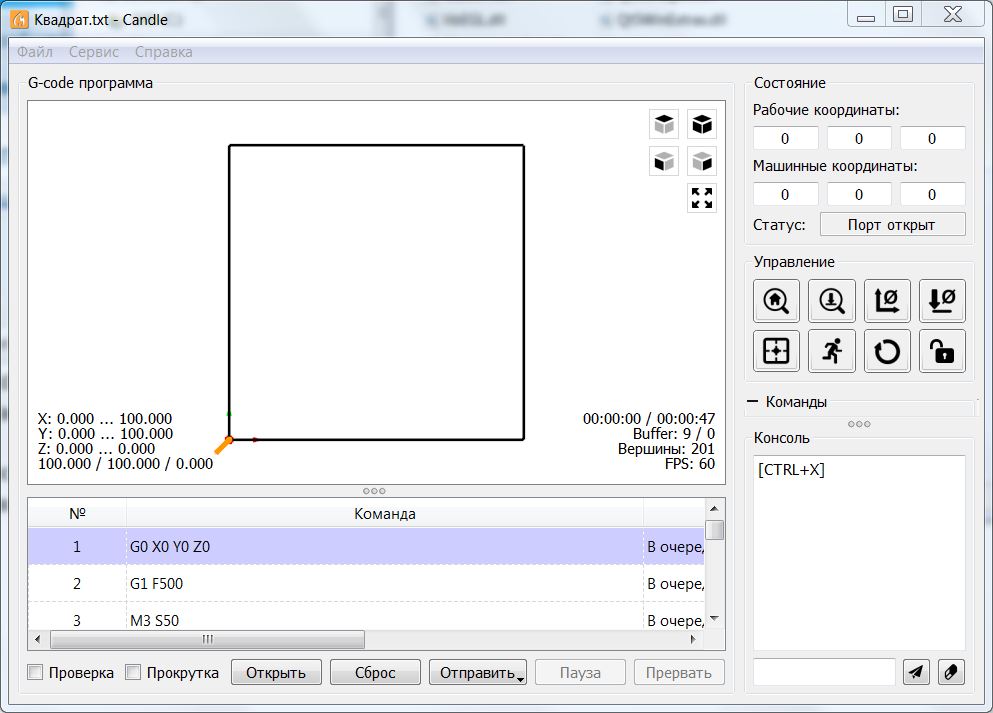Click the table scroll right arrow
Viewport: 993px width, 713px height.
tap(693, 640)
